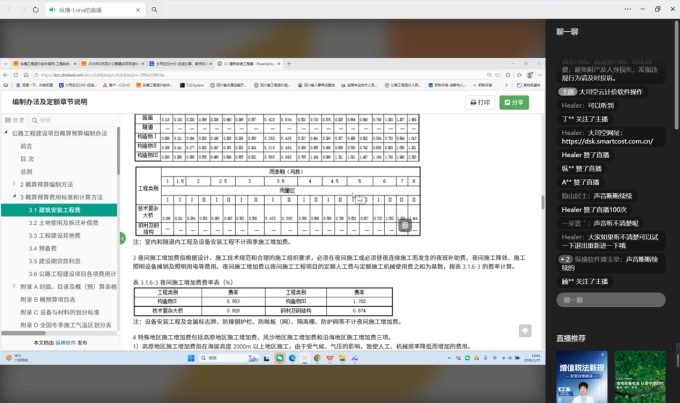
Task: Mute the tab using the green speaker icon
Action: (51, 8)
